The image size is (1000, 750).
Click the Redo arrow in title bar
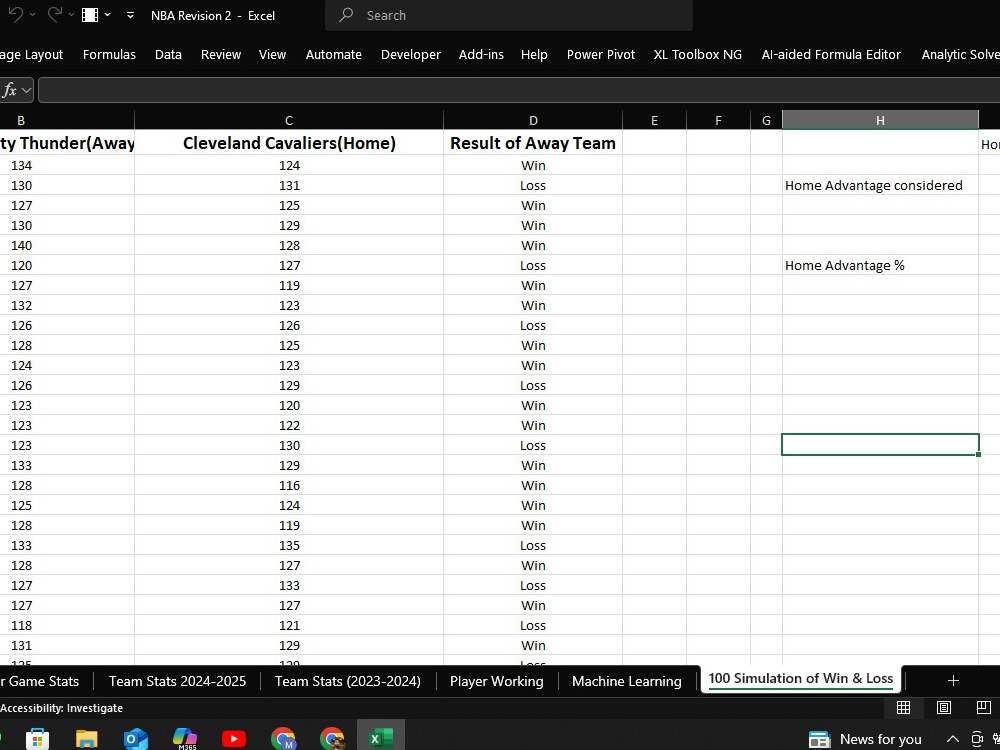pos(55,15)
